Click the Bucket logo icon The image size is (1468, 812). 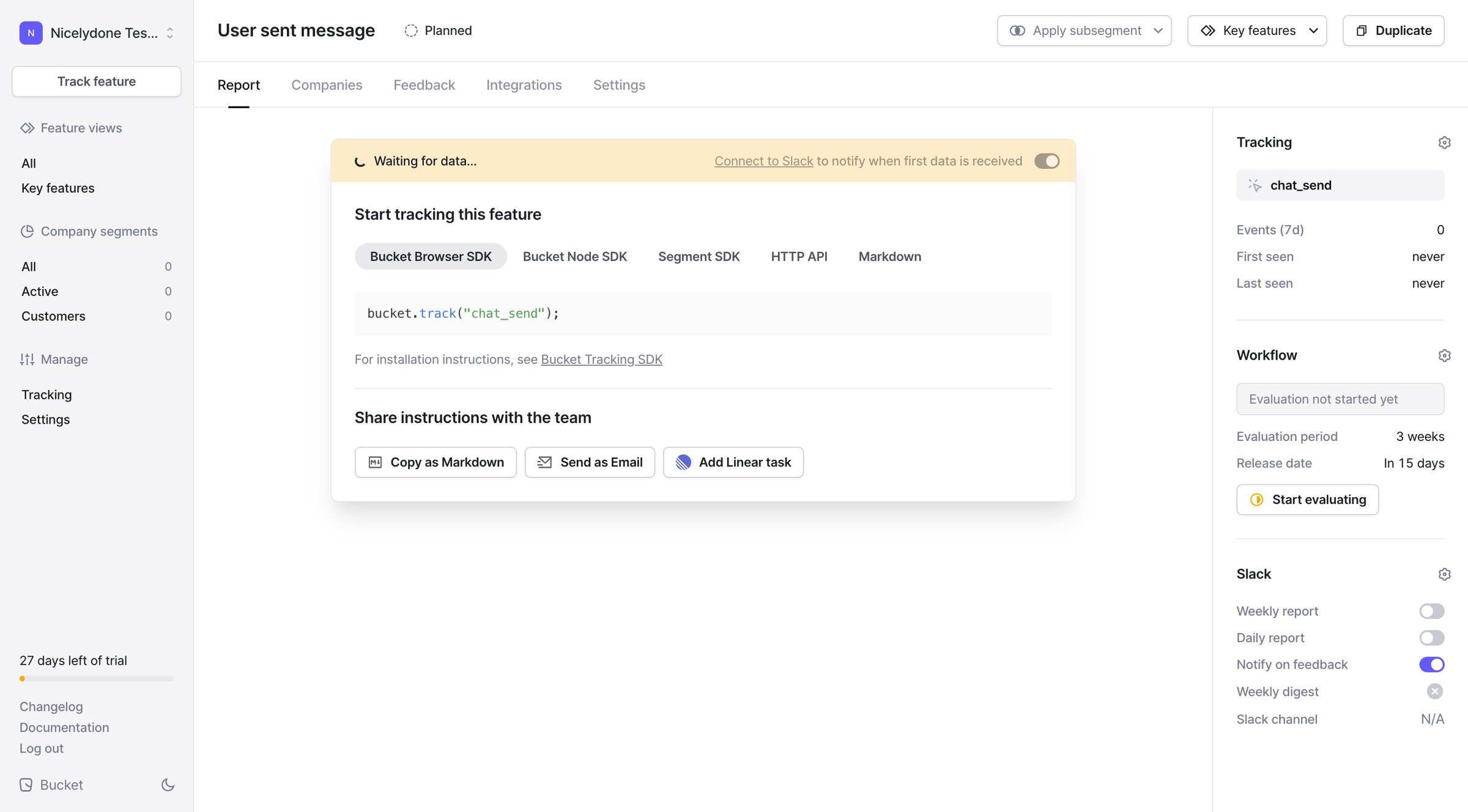[26, 785]
